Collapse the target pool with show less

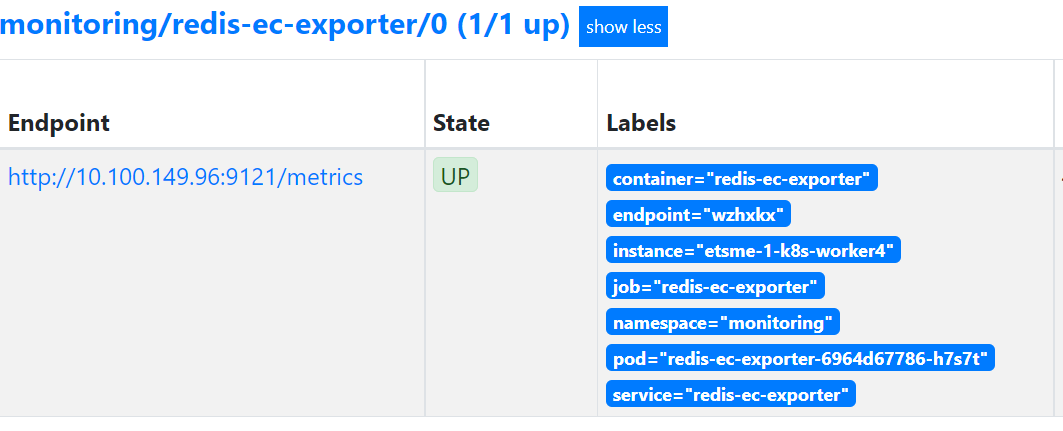[623, 27]
